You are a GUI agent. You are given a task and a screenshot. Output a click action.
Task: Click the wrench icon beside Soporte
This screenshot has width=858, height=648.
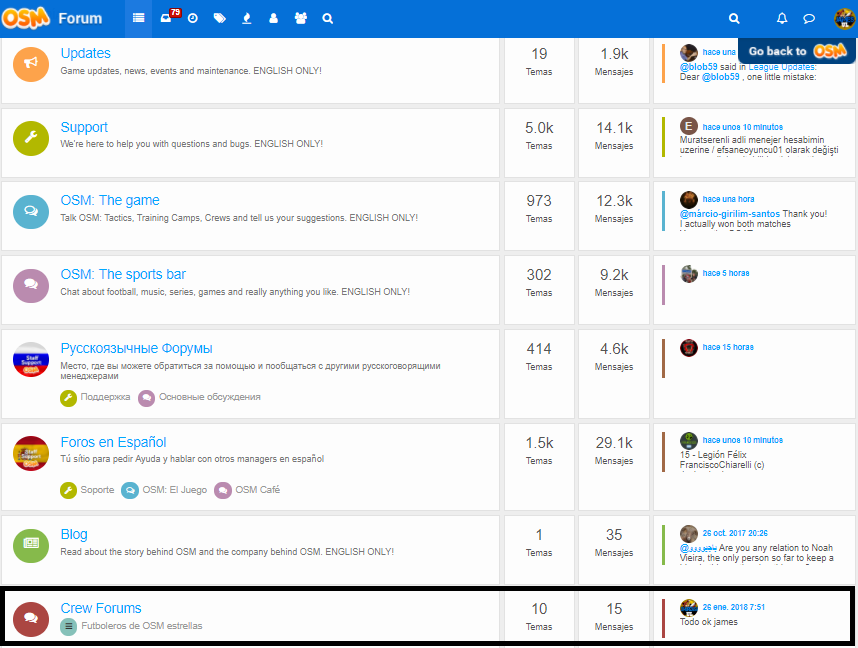(68, 490)
